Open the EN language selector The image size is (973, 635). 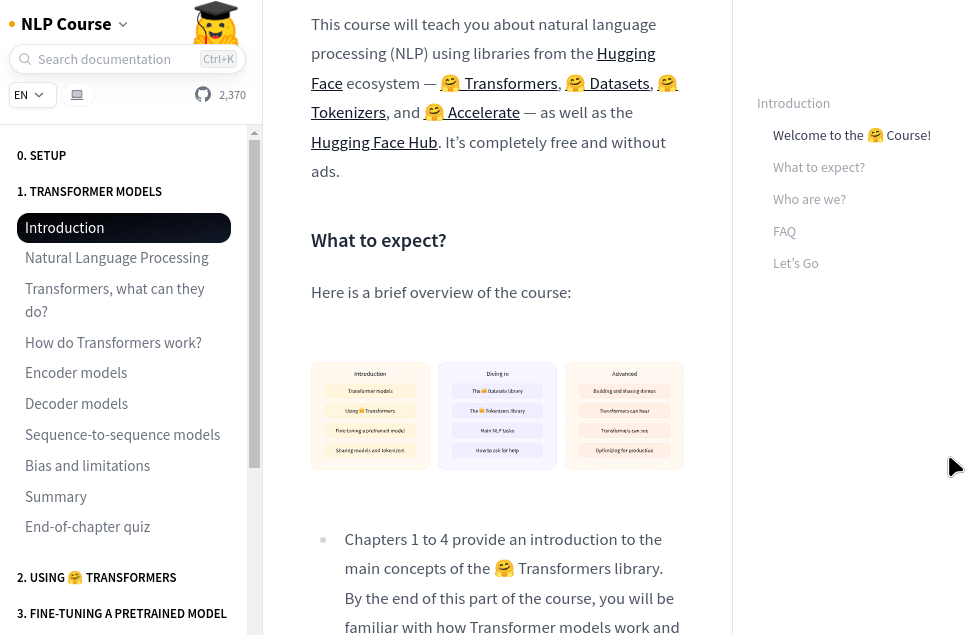(33, 95)
